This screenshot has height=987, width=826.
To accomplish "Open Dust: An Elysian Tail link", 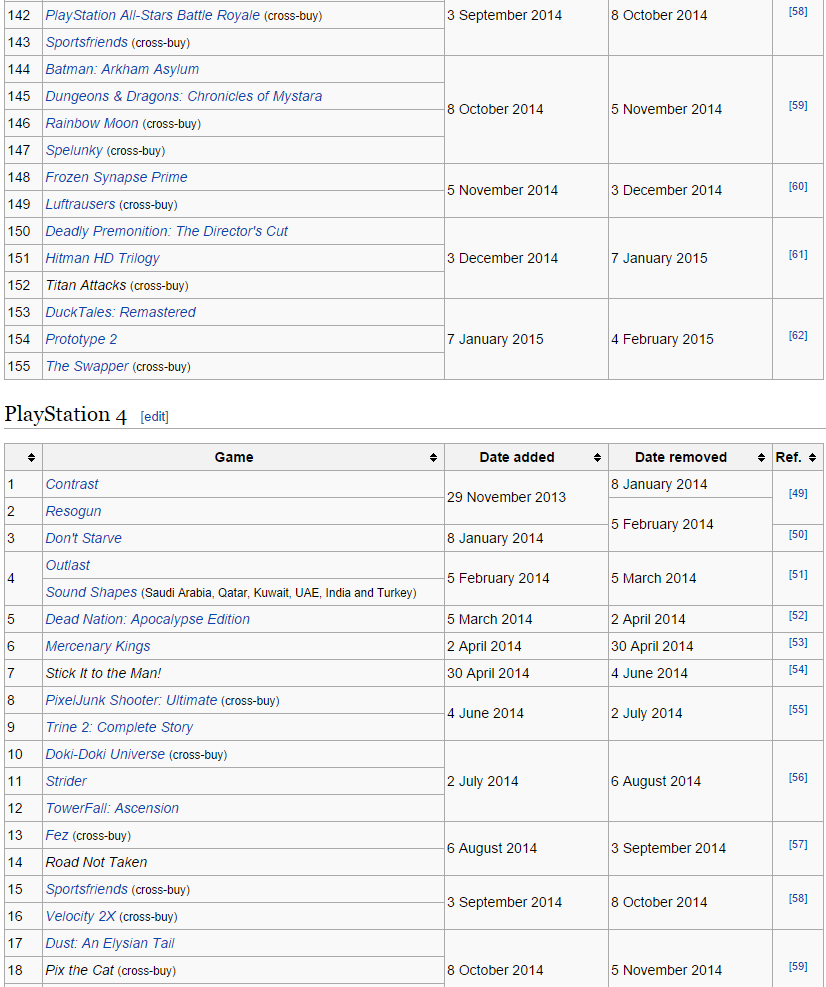I will (x=110, y=944).
